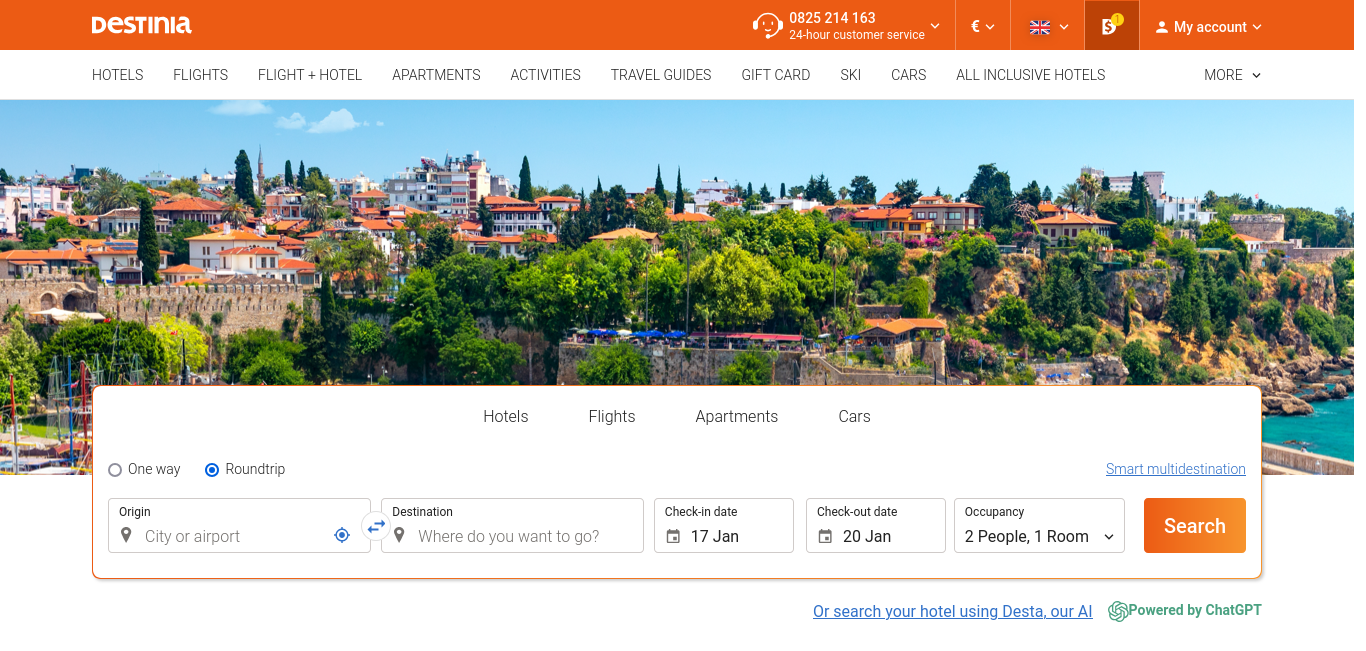The height and width of the screenshot is (651, 1366).
Task: Click the customer service headset icon
Action: tap(767, 25)
